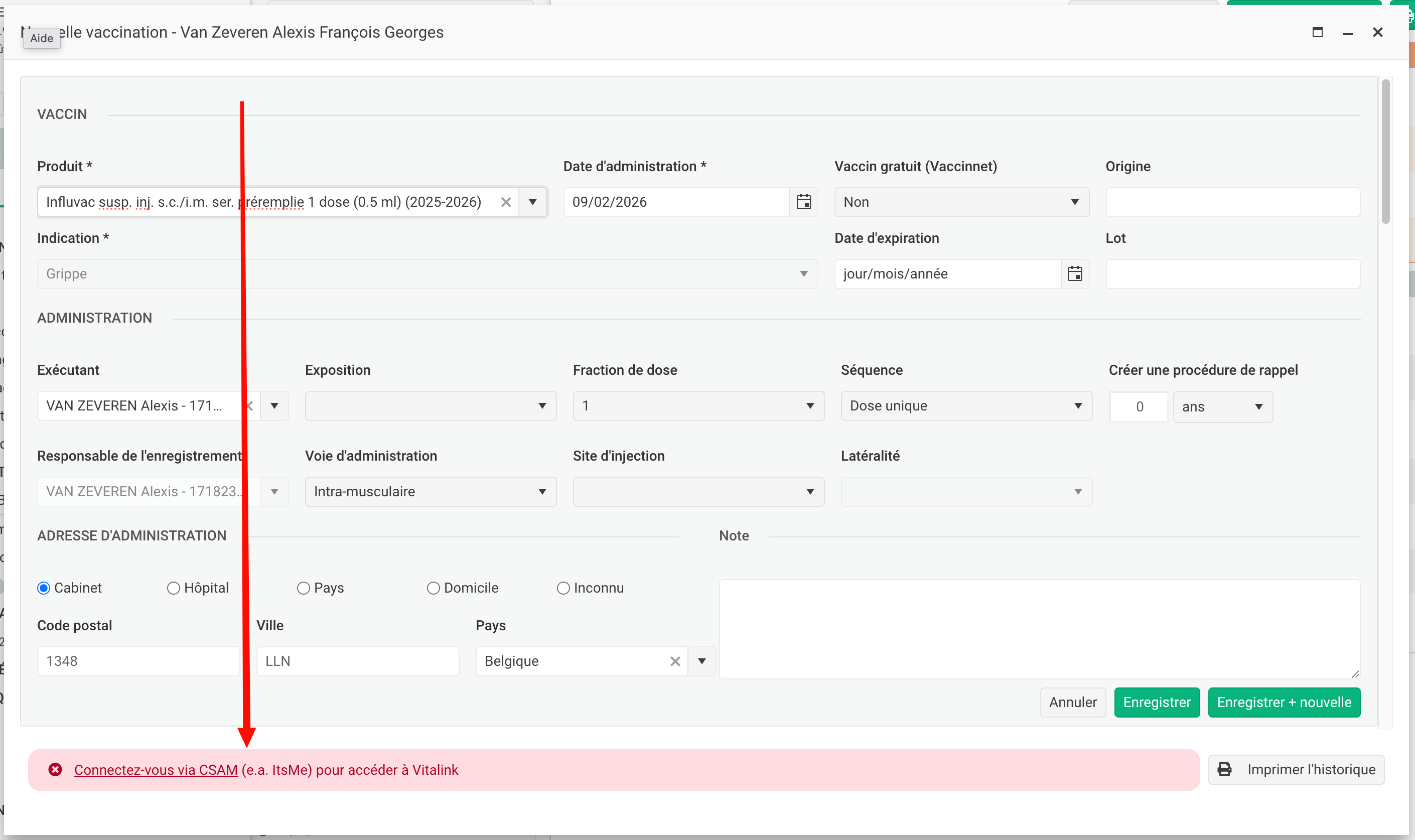Click the printer icon for history

tap(1224, 769)
